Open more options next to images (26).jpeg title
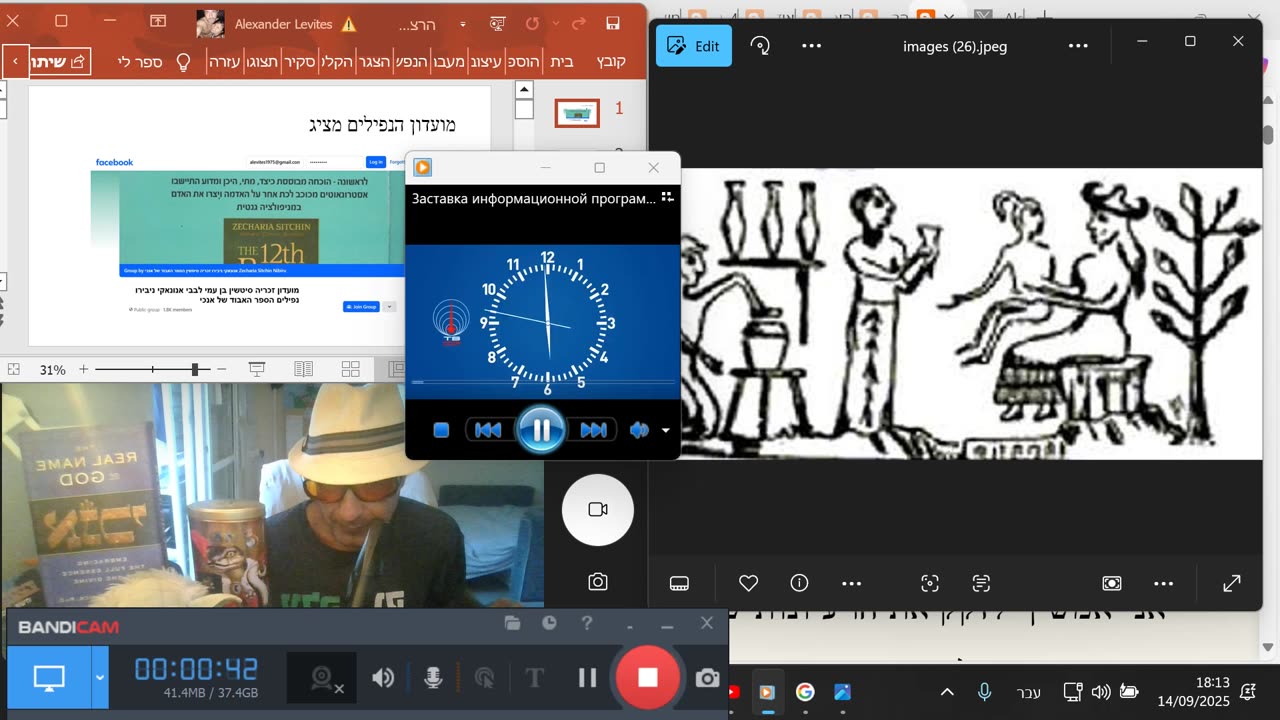 [1077, 46]
